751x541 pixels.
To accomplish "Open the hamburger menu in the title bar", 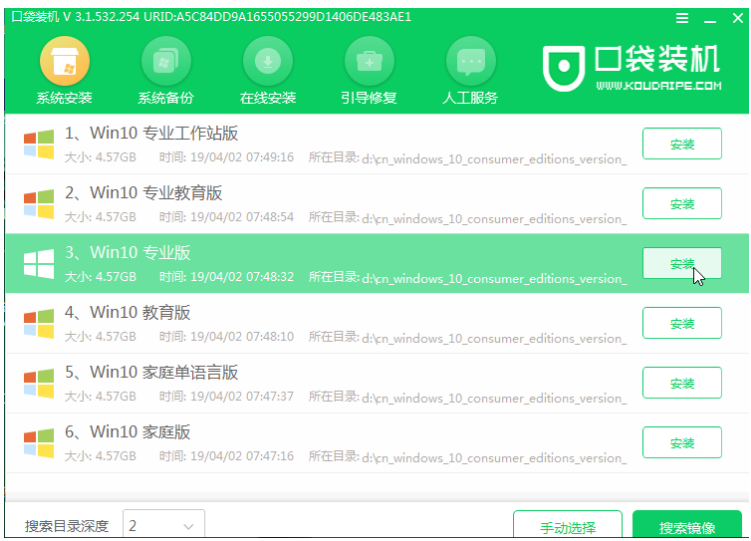I will pyautogui.click(x=682, y=18).
